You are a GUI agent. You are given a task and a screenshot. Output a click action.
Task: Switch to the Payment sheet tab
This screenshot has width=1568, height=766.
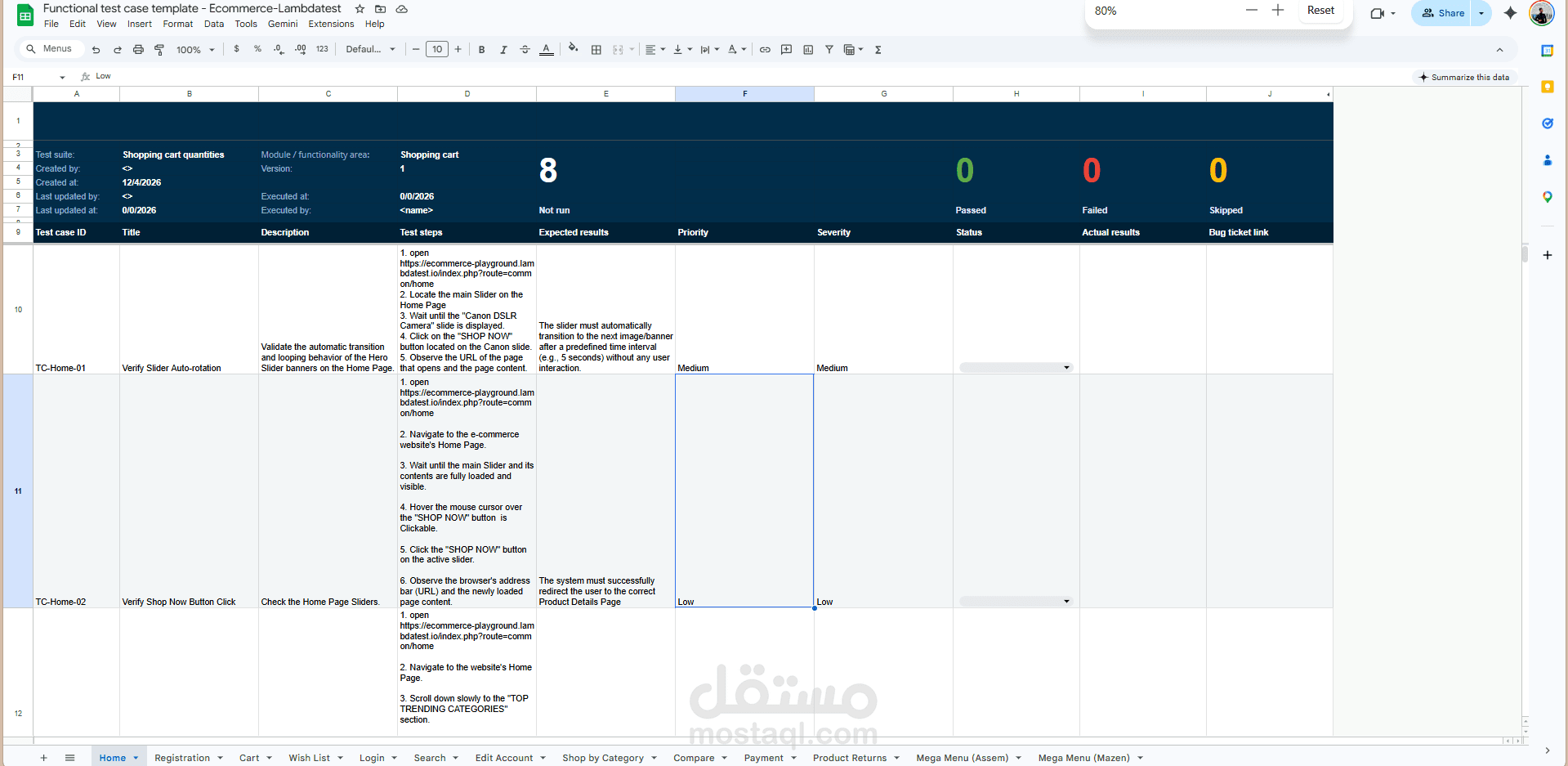click(x=763, y=758)
